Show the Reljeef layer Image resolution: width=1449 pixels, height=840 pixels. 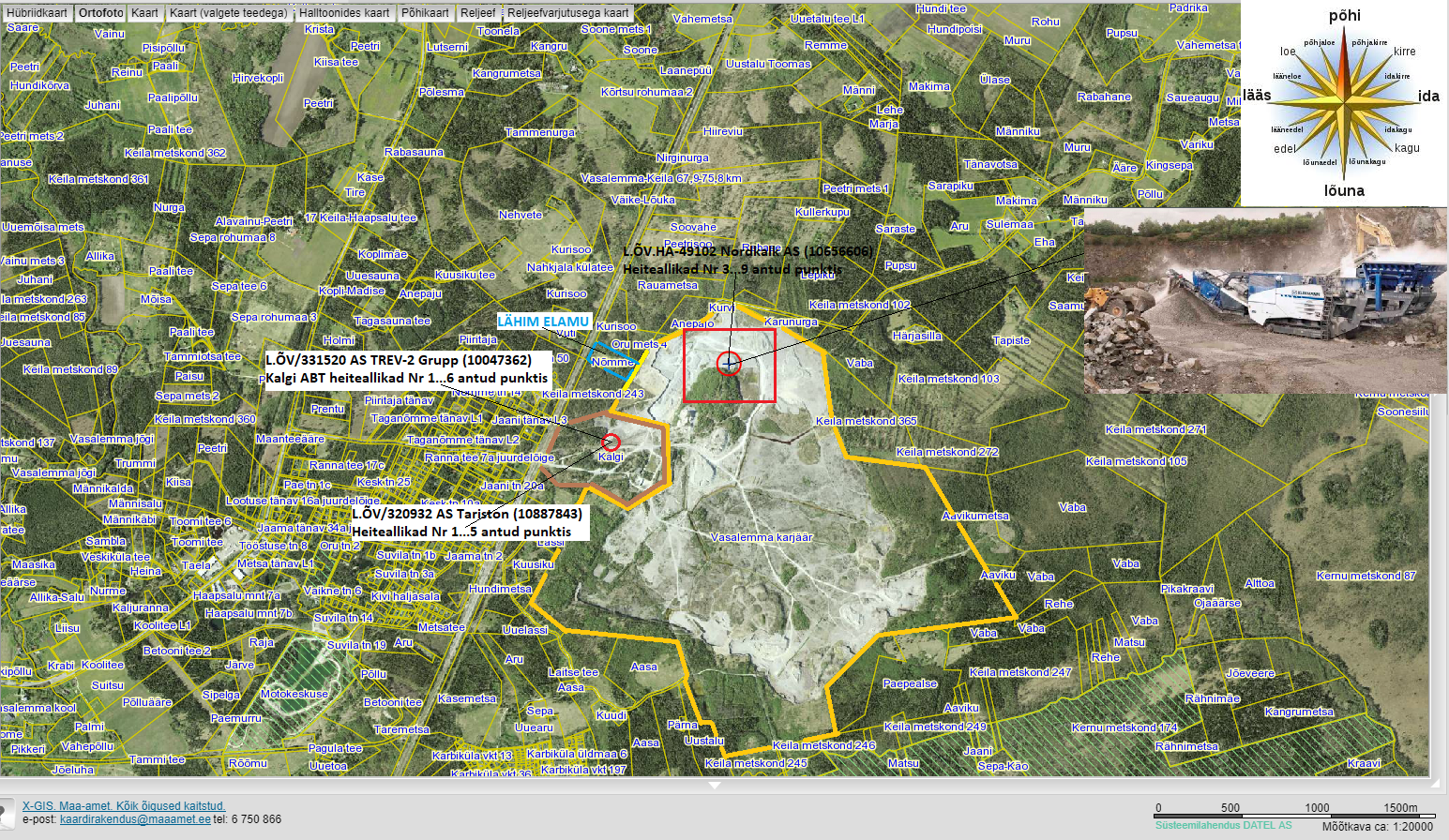(x=477, y=13)
